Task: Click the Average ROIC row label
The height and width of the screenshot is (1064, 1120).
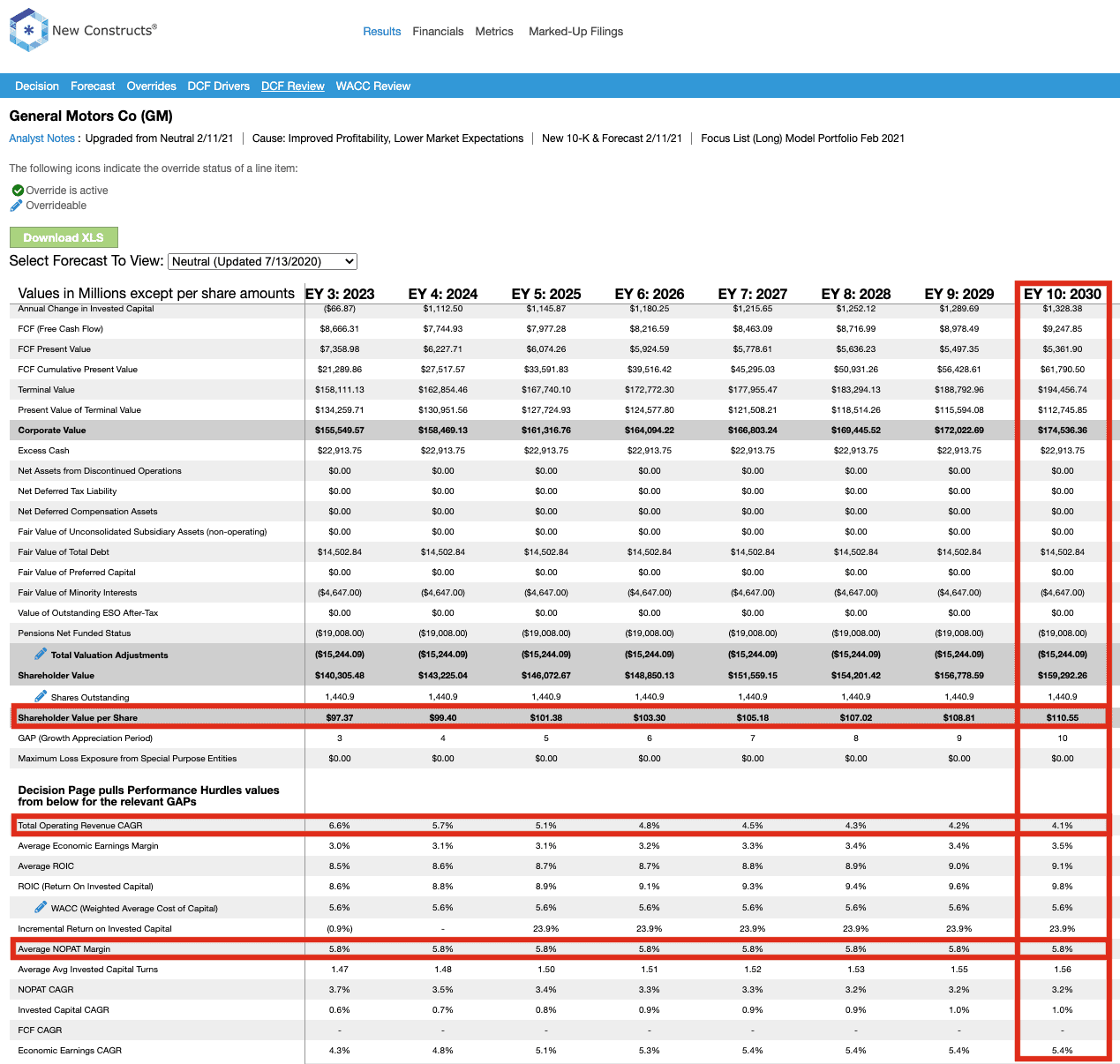Action: coord(46,866)
